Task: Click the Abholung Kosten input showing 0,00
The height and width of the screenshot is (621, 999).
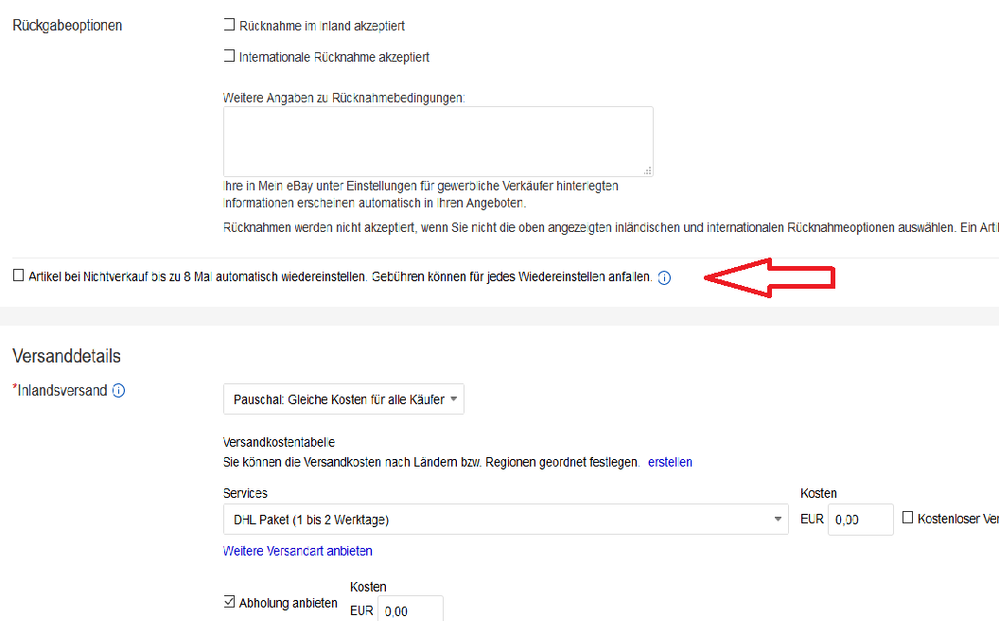Action: [x=410, y=609]
